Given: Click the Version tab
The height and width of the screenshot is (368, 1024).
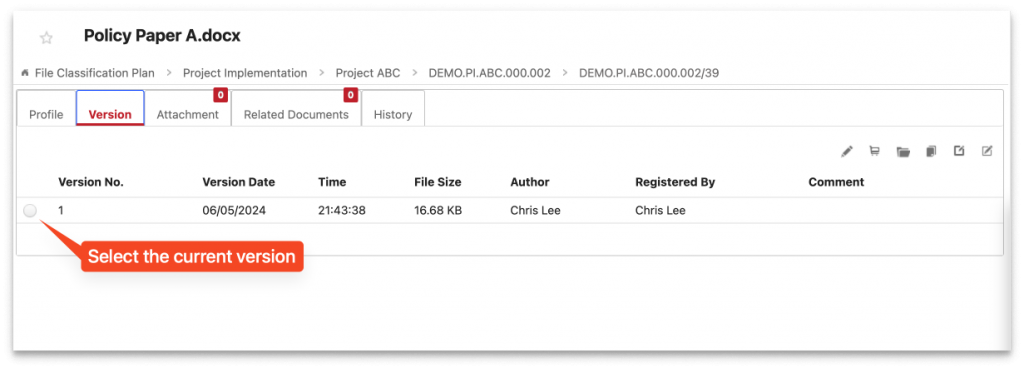Looking at the screenshot, I should [x=110, y=114].
